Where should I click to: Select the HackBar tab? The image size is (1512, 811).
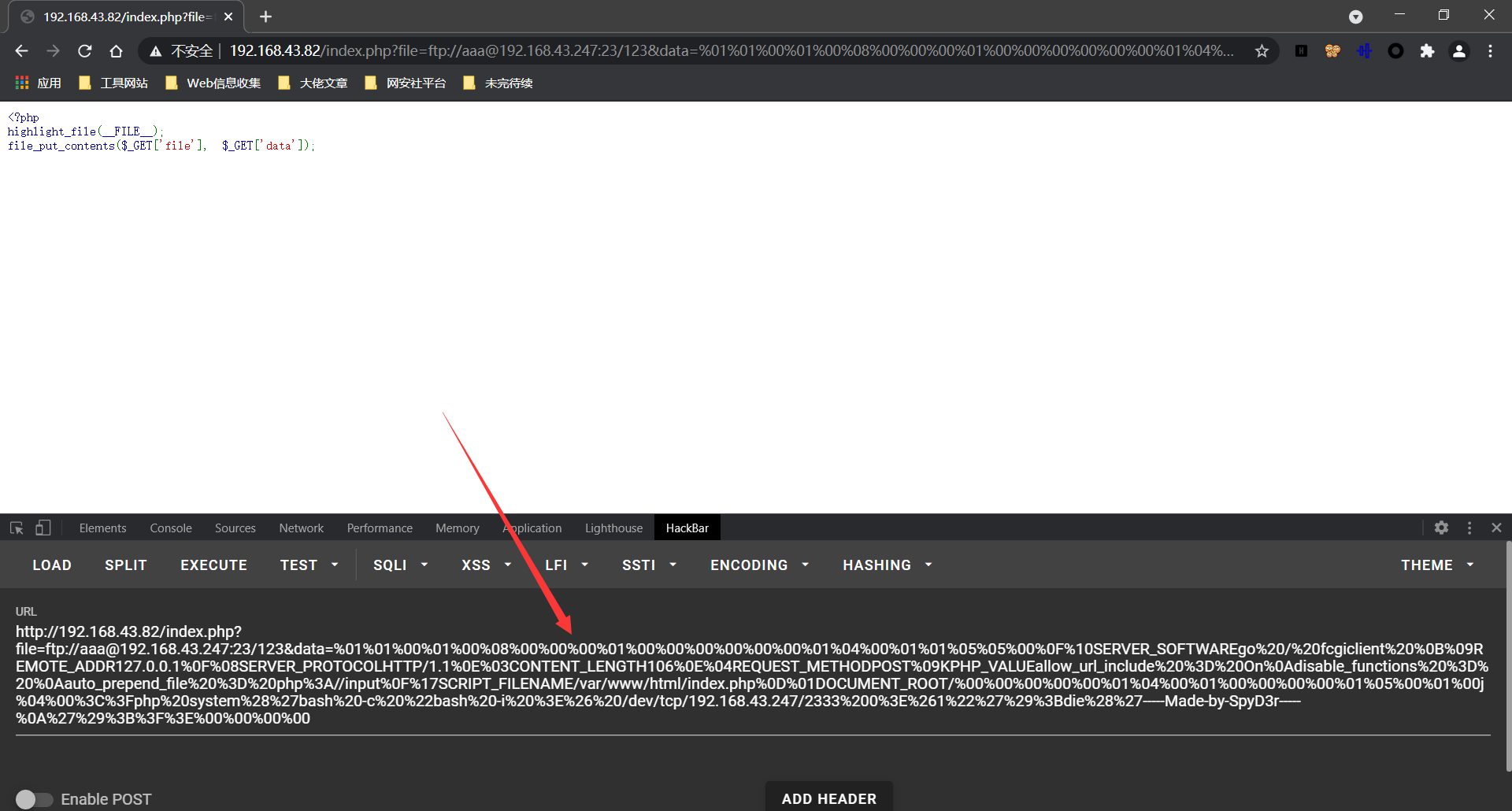[x=687, y=528]
